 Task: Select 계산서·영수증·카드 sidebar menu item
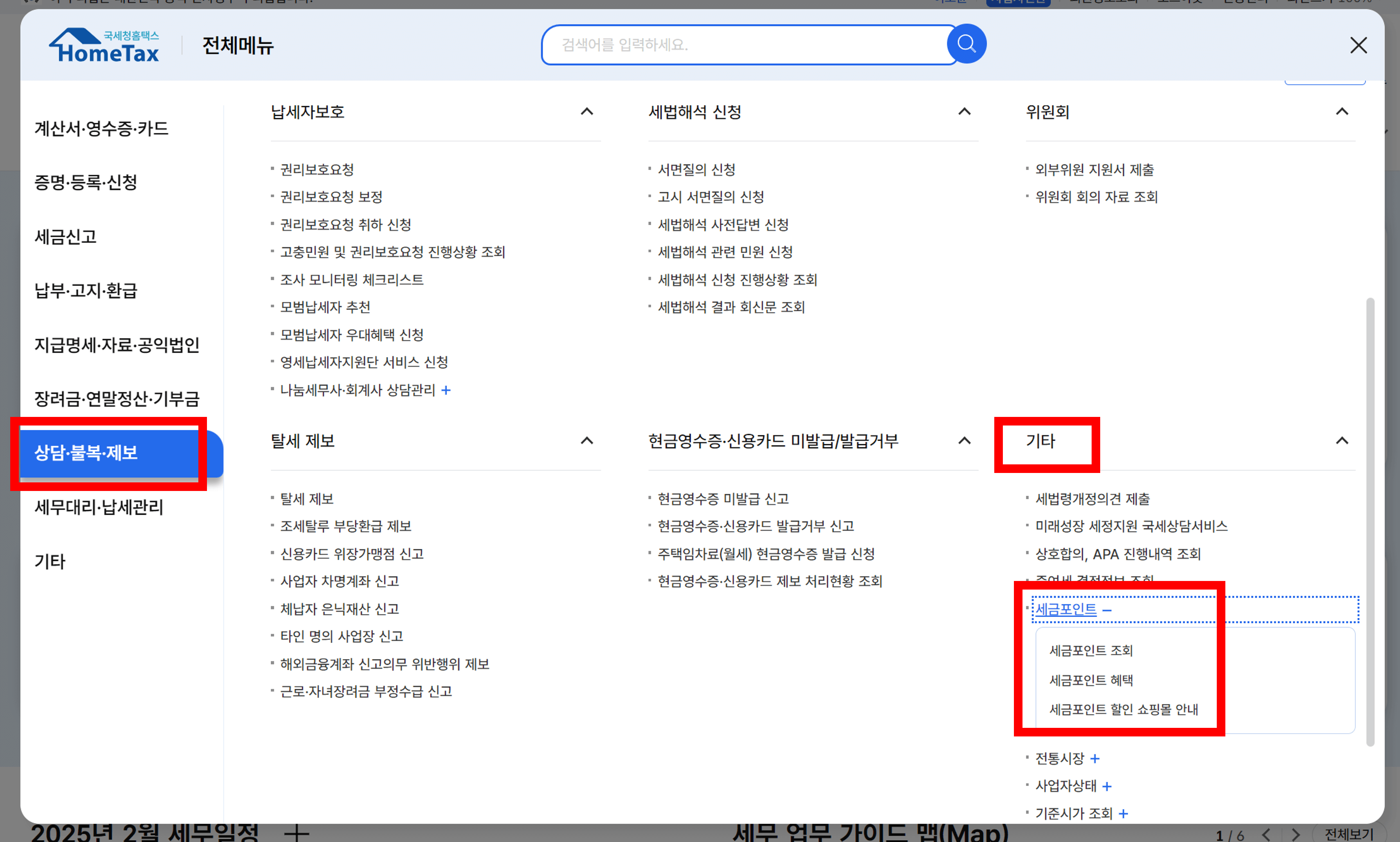pos(101,128)
